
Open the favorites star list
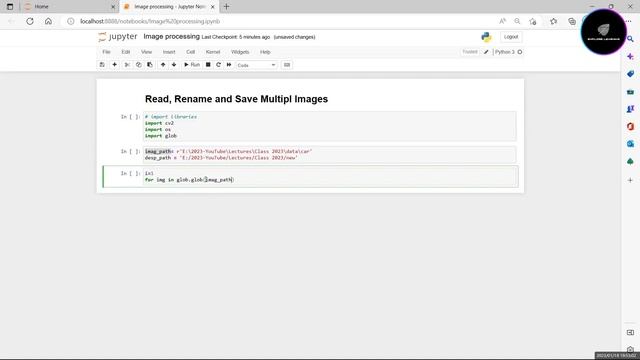(x=553, y=21)
